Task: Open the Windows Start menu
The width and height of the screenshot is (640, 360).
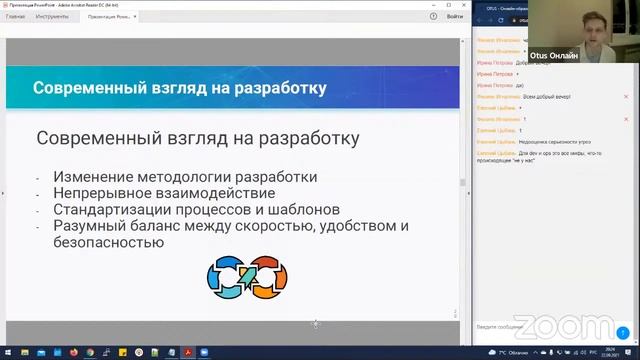Action: click(x=8, y=352)
